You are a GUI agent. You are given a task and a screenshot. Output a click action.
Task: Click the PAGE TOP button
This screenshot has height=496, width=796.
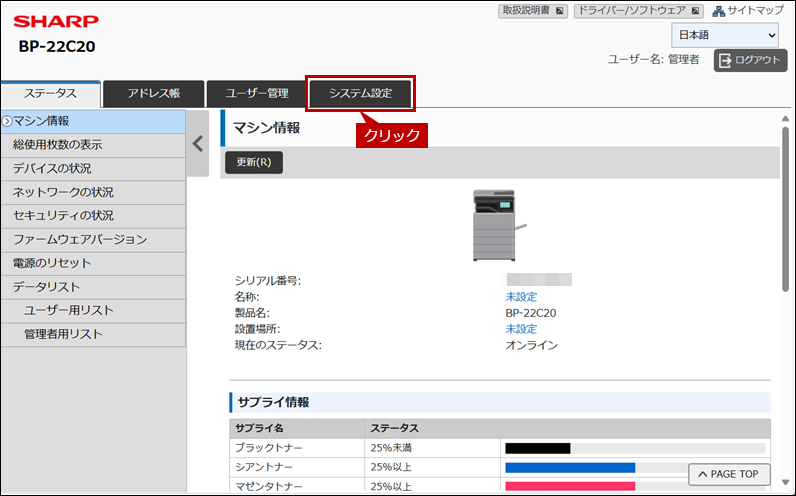729,474
